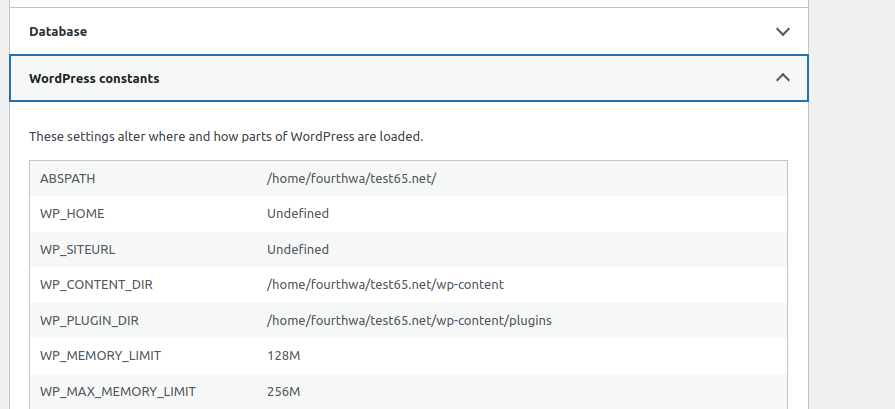Collapse WordPress constants using the up chevron
895x409 pixels.
point(783,78)
